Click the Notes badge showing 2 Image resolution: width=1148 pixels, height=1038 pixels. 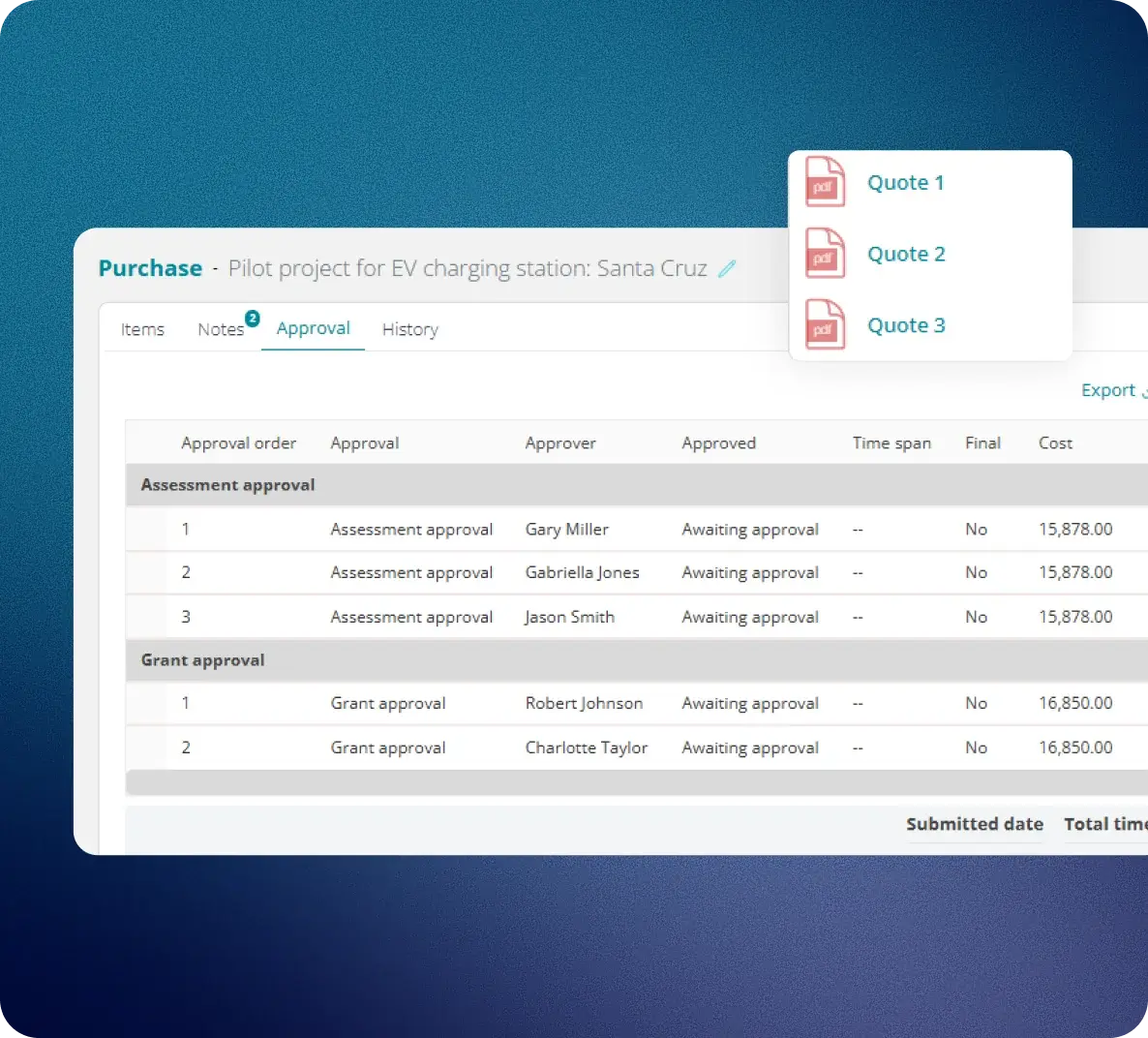point(253,318)
